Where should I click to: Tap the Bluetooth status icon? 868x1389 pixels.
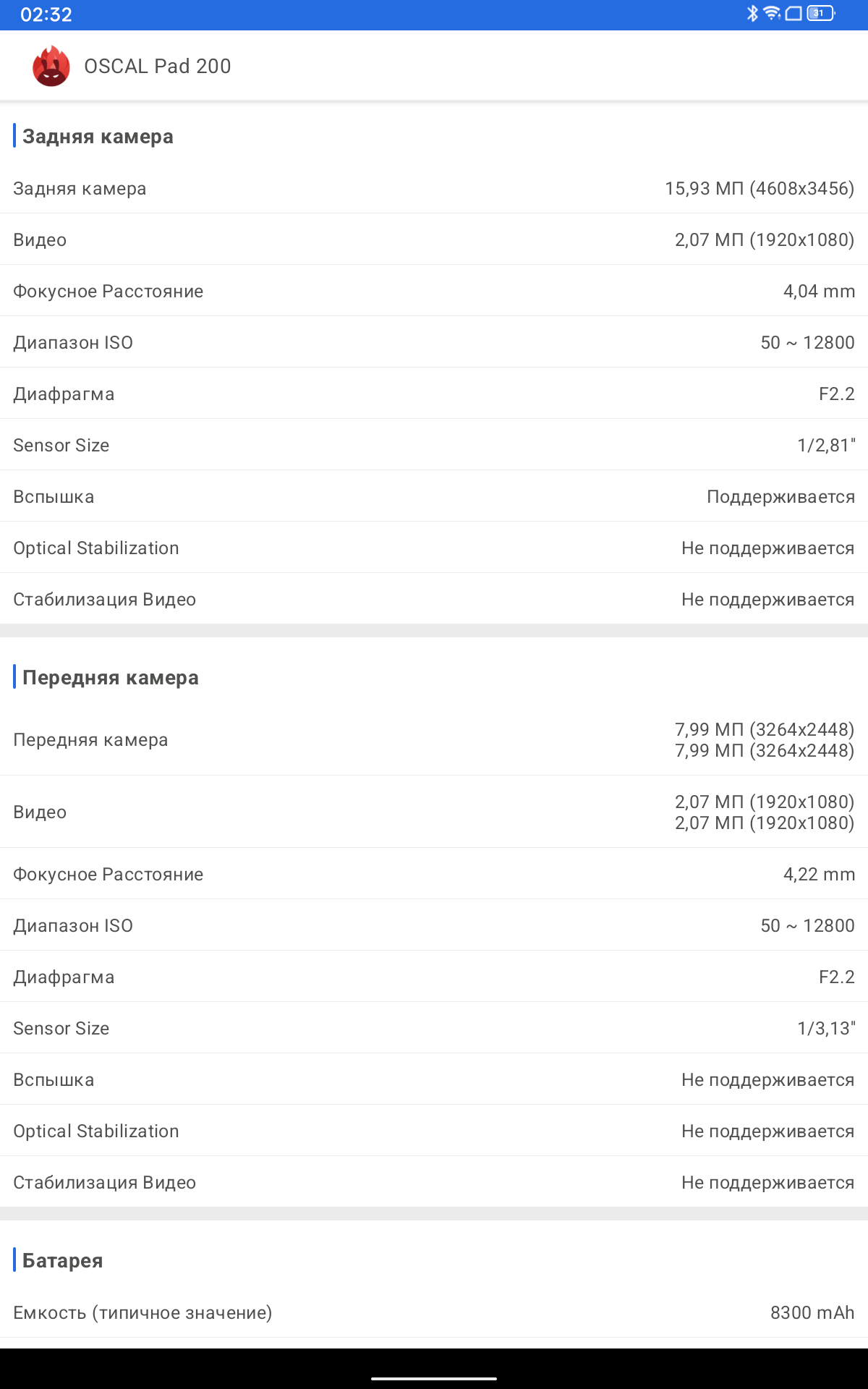[752, 14]
